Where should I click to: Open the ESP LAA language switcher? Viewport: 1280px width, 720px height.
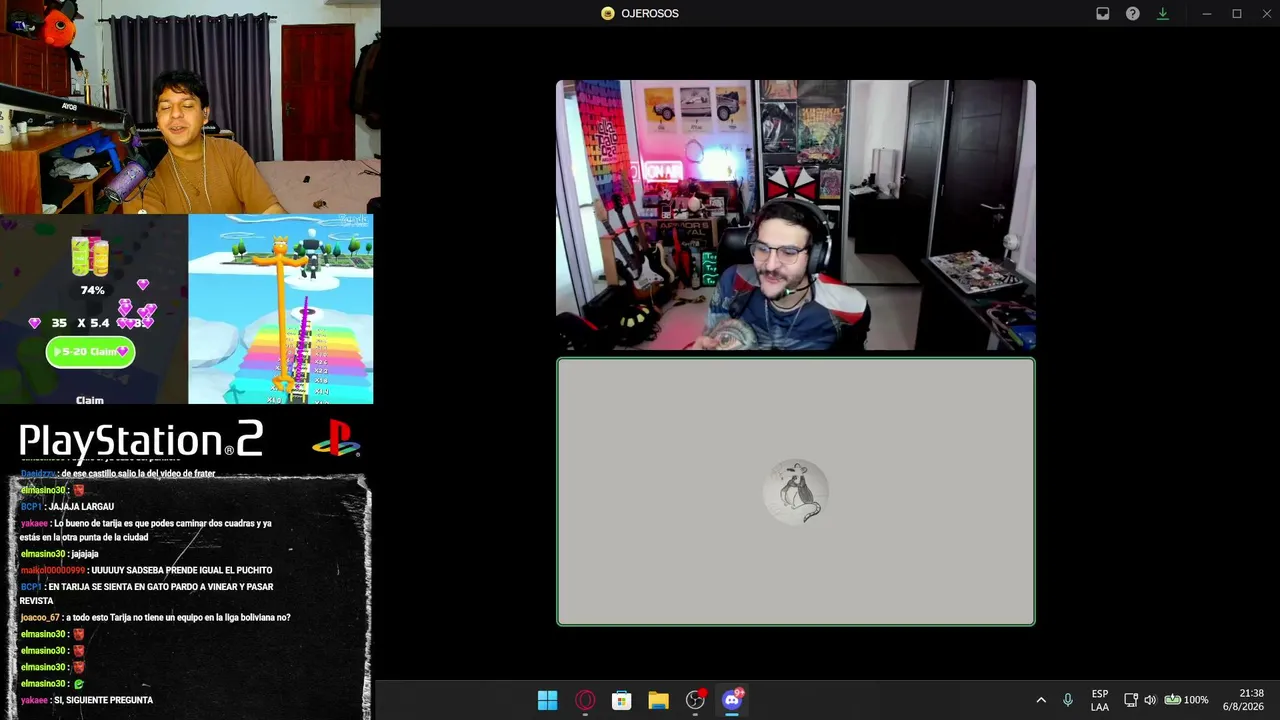1100,700
